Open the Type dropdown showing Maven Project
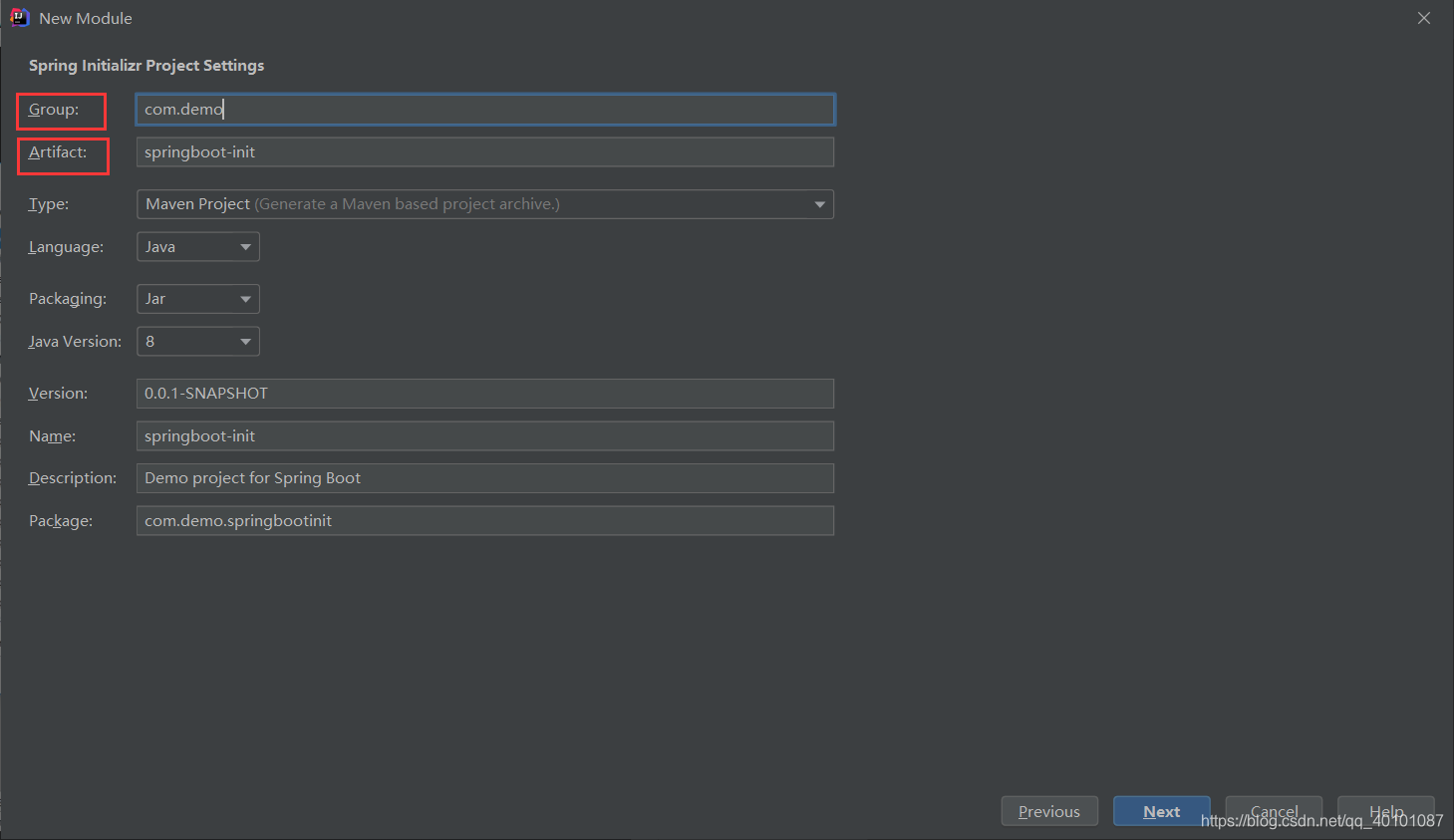This screenshot has width=1454, height=840. pyautogui.click(x=485, y=204)
